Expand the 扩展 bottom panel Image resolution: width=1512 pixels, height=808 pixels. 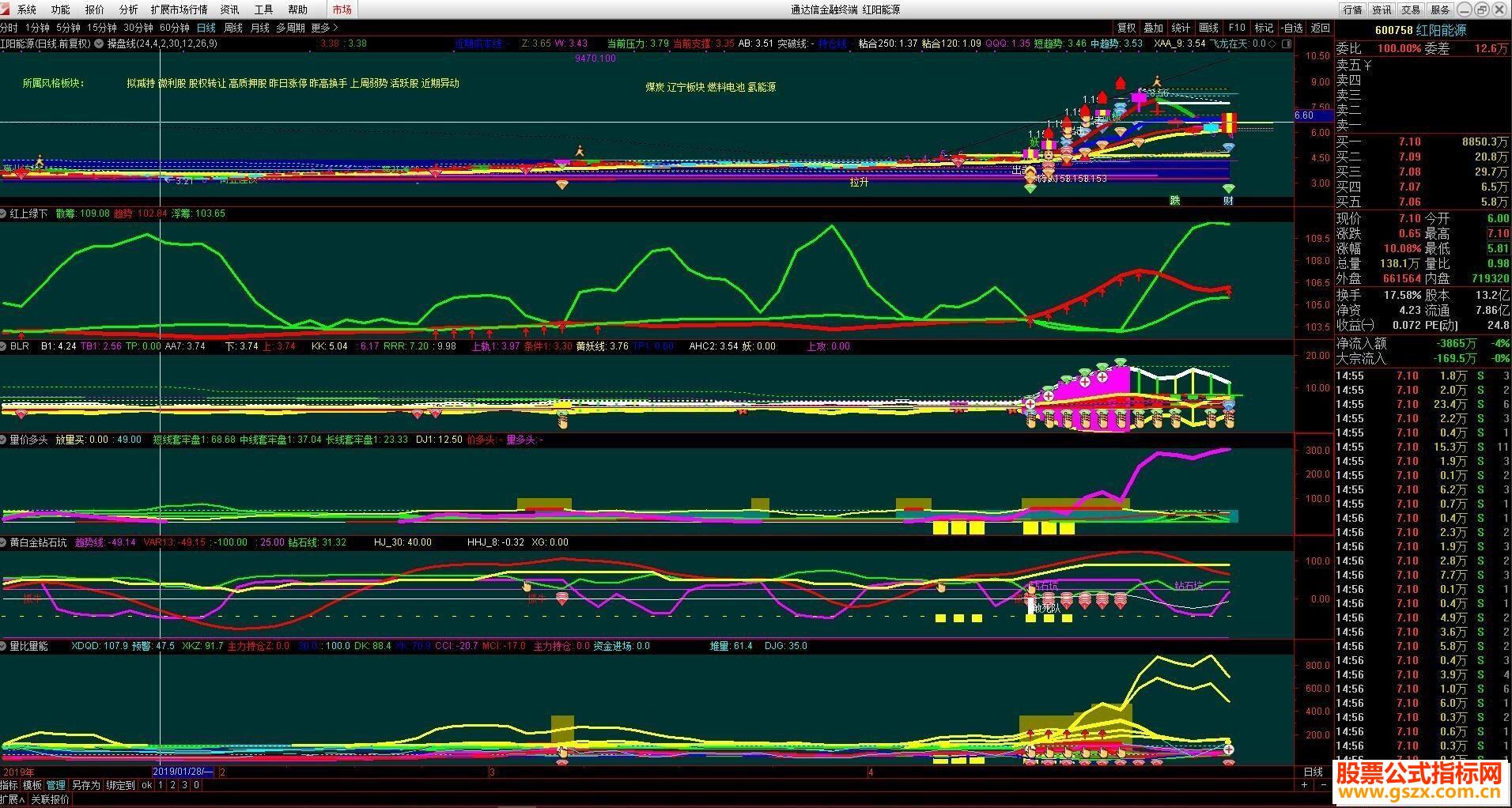[12, 799]
